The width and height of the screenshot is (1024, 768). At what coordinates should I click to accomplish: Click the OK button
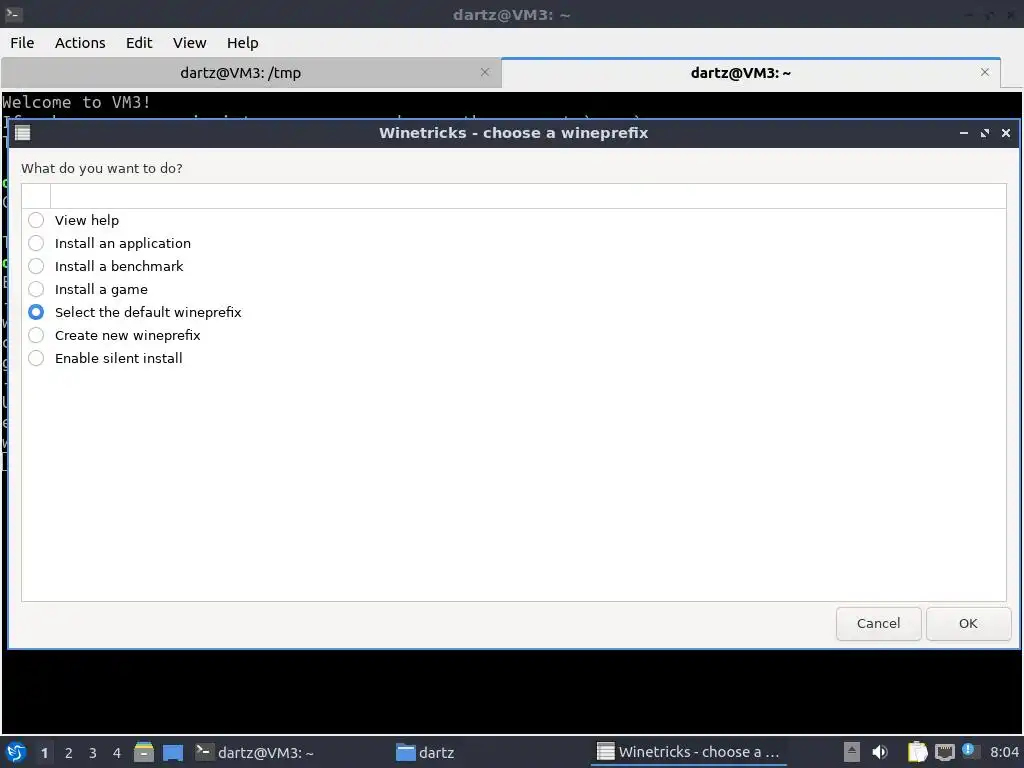point(968,624)
